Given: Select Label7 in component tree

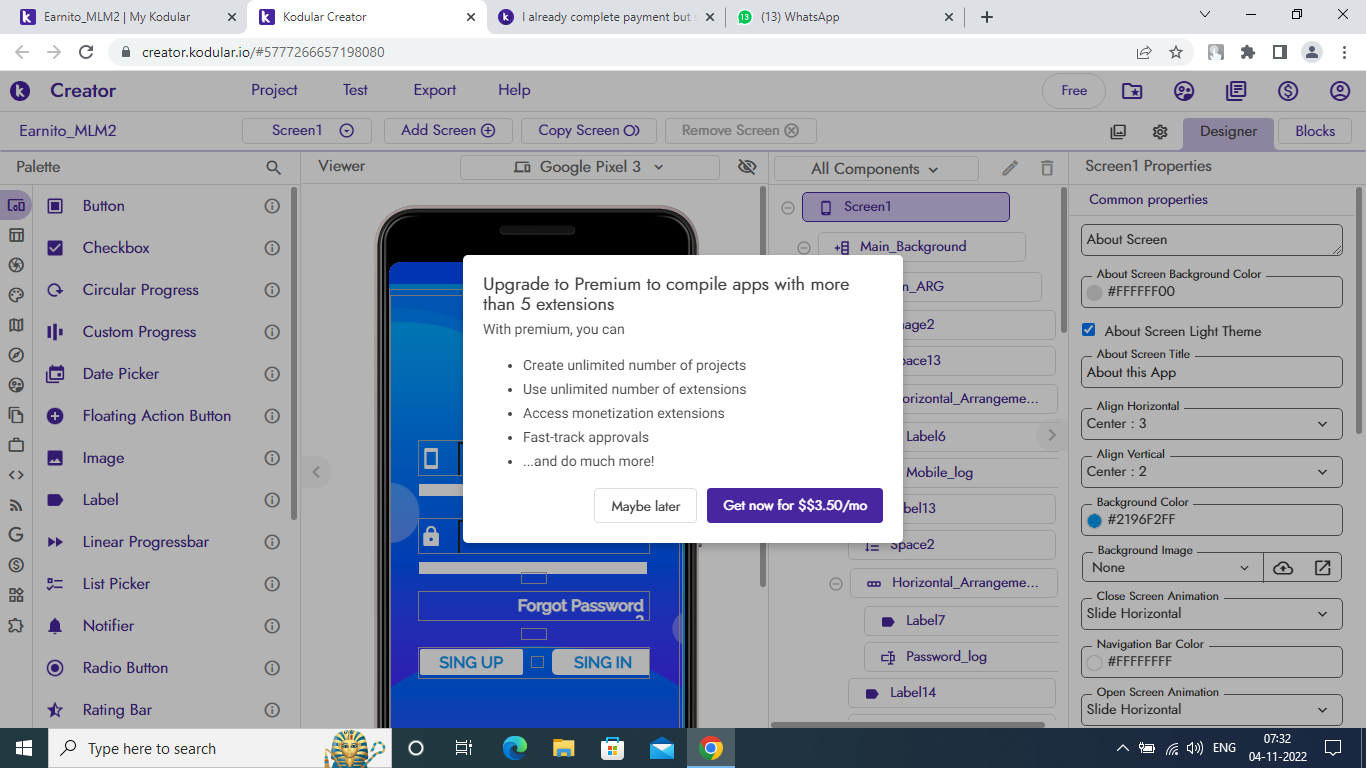Looking at the screenshot, I should point(960,620).
